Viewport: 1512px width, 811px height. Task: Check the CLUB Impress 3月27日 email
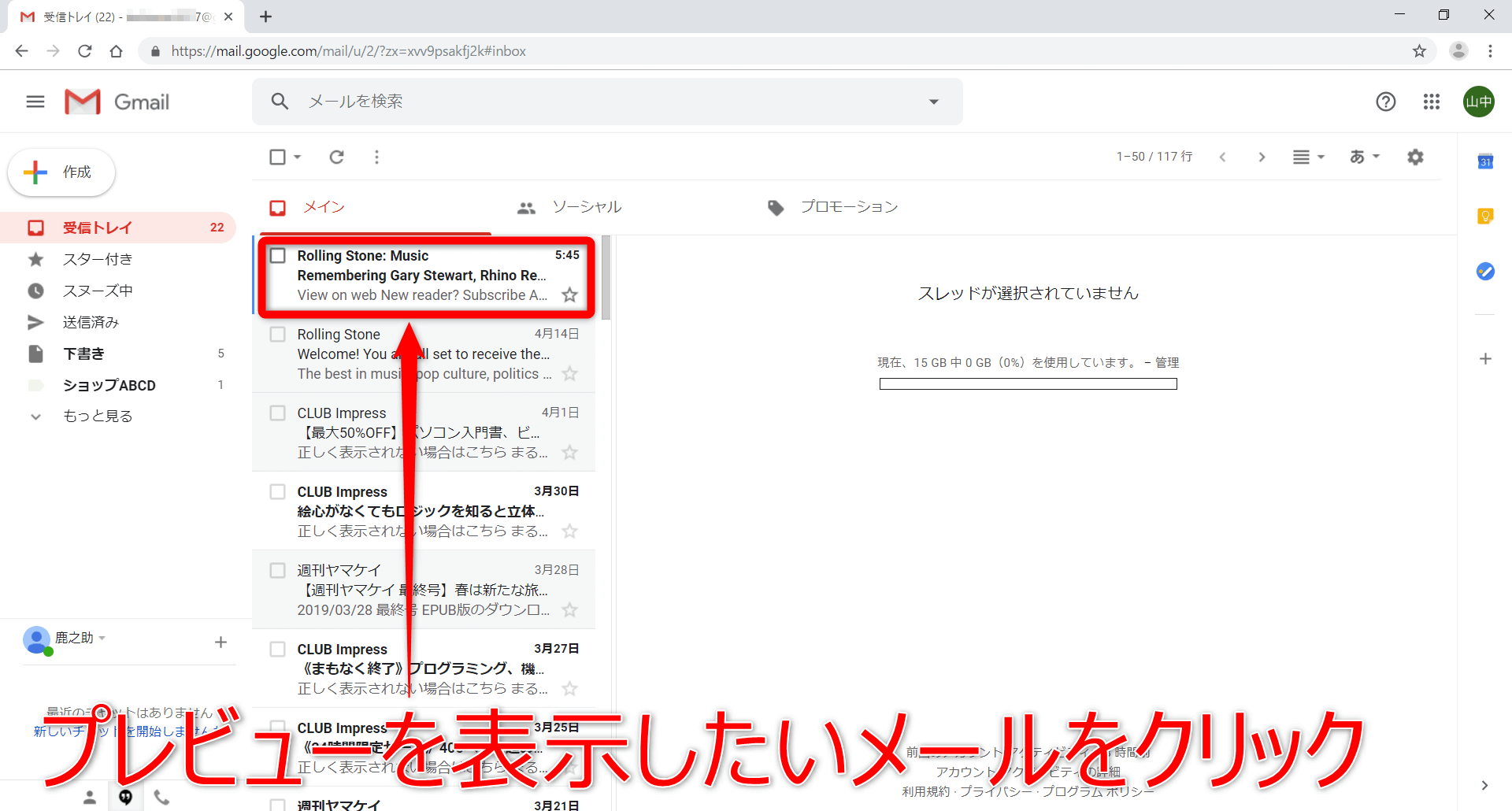click(x=277, y=649)
